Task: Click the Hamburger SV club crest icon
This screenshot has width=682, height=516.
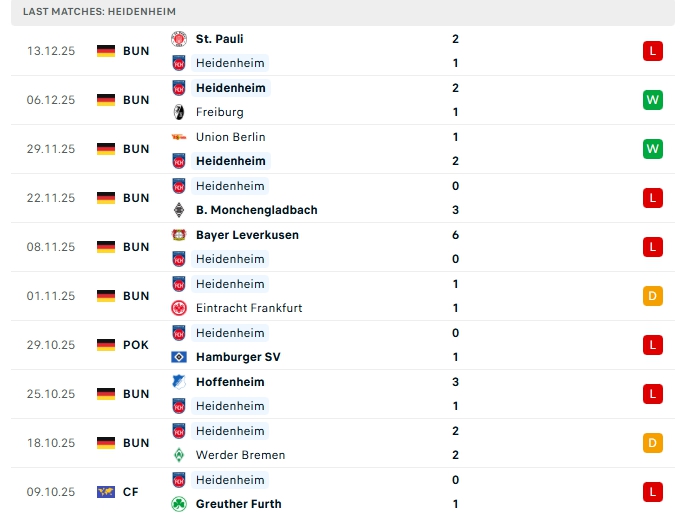Action: (179, 357)
